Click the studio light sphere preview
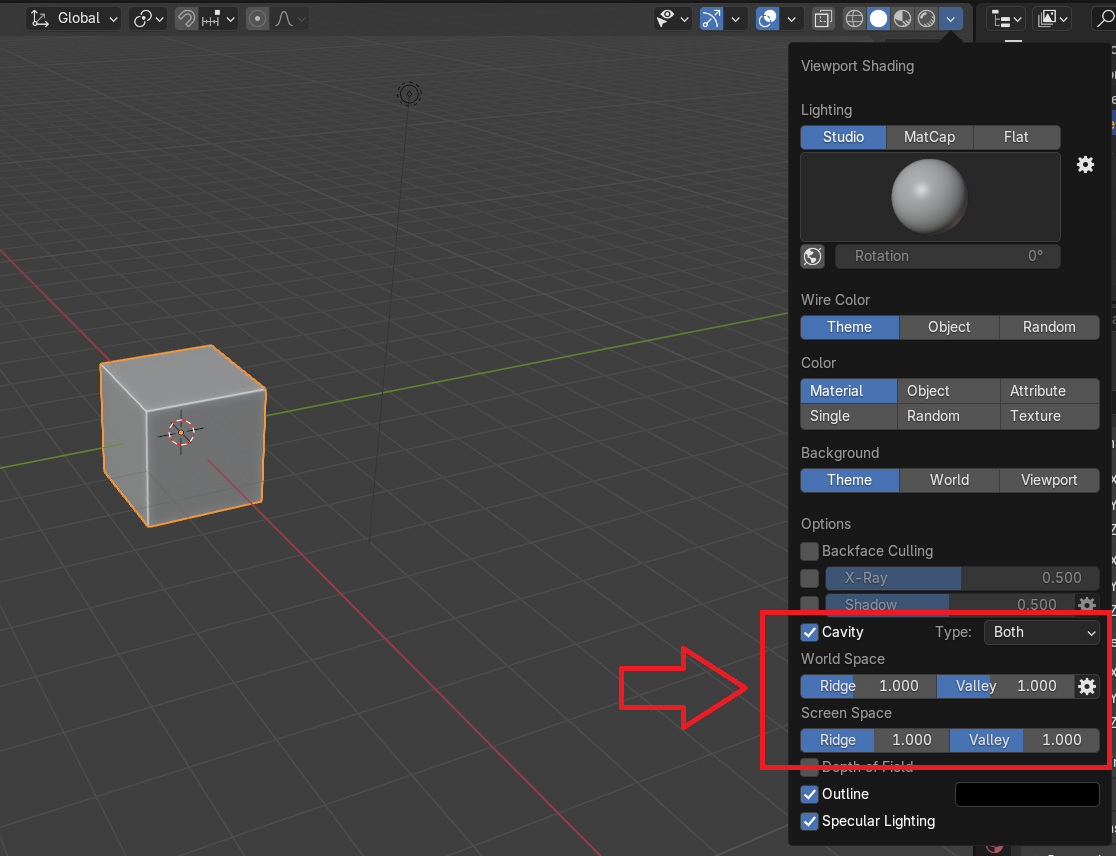 (930, 197)
